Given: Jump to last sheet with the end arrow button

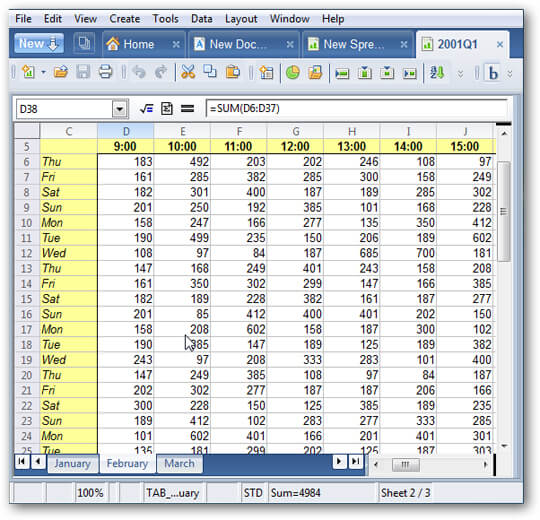Looking at the screenshot, I should 355,461.
